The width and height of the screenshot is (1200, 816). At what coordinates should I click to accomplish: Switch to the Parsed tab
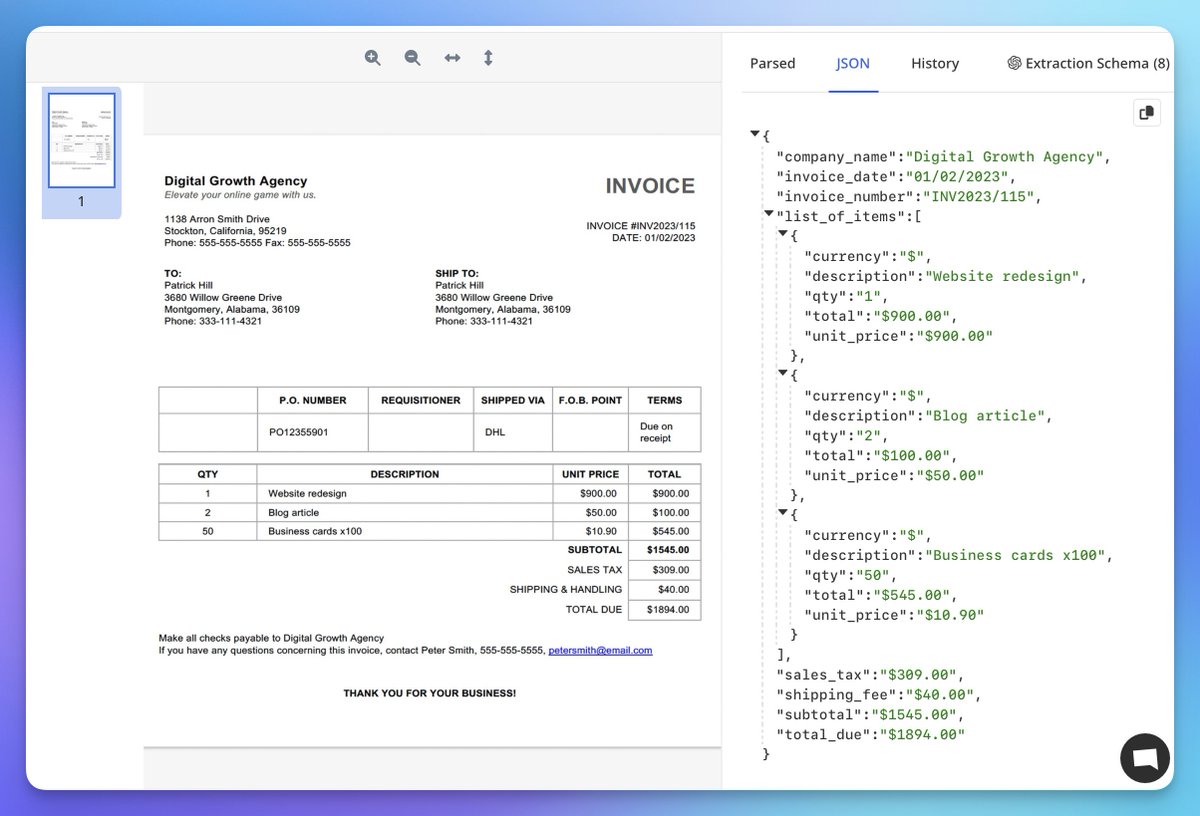click(x=772, y=63)
